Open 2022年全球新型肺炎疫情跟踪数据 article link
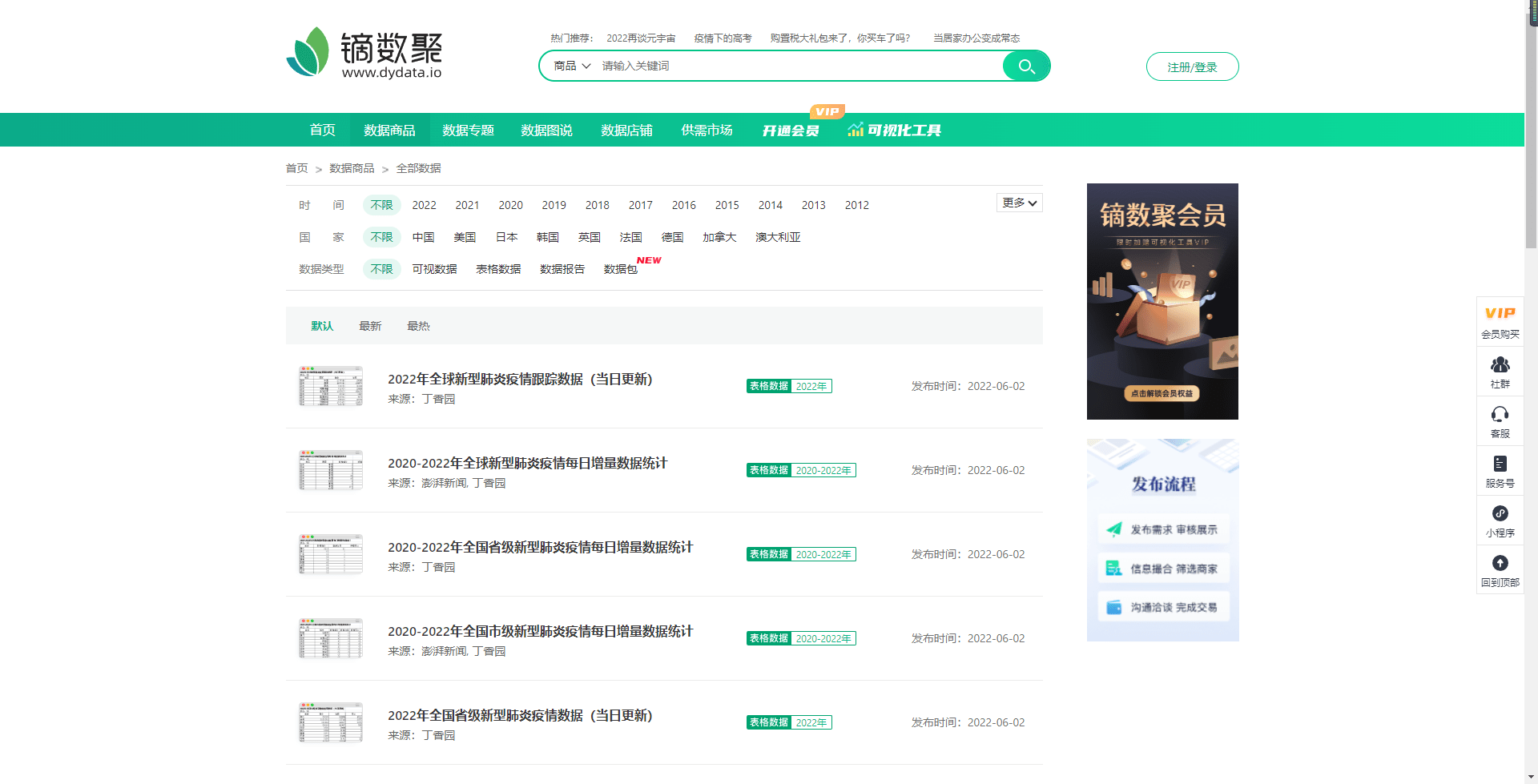 click(x=520, y=379)
